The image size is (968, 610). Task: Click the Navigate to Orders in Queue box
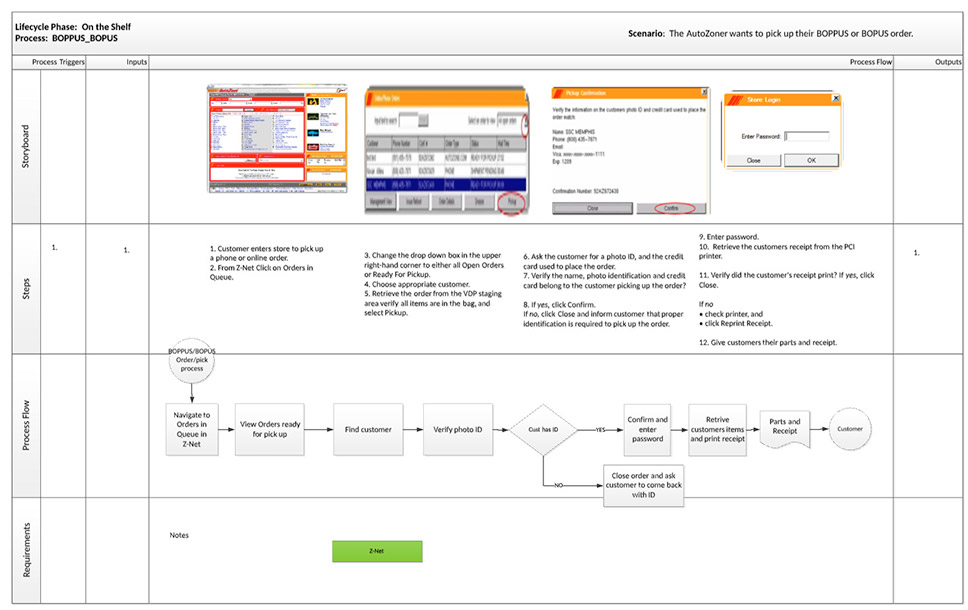[191, 429]
